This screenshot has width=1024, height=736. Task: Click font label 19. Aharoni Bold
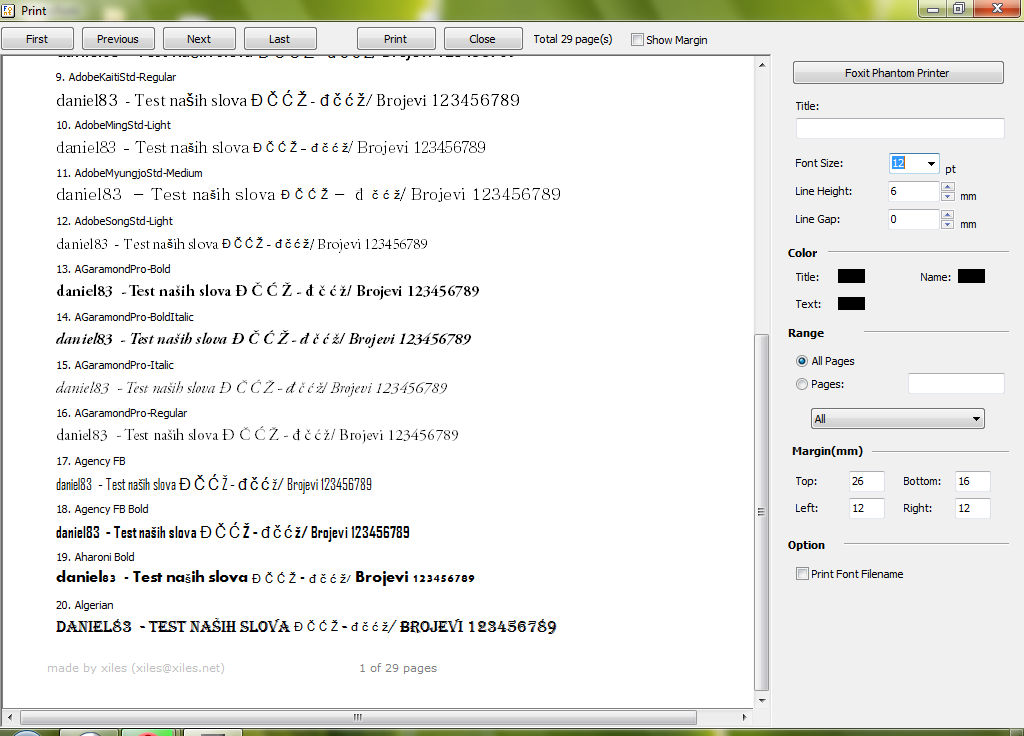(x=95, y=557)
